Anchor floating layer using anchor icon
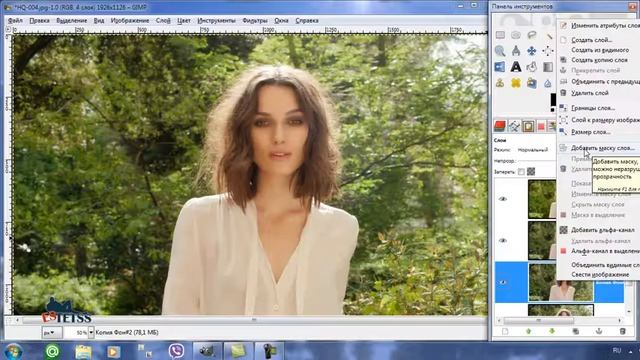Screen dimensions: 640x360 point(599,331)
